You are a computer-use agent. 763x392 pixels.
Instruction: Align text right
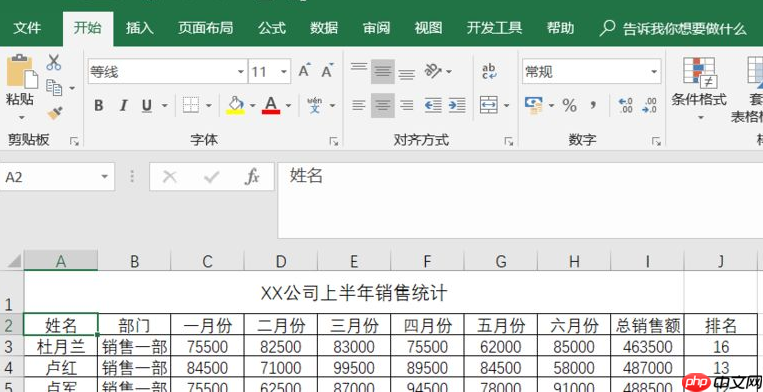pyautogui.click(x=407, y=105)
